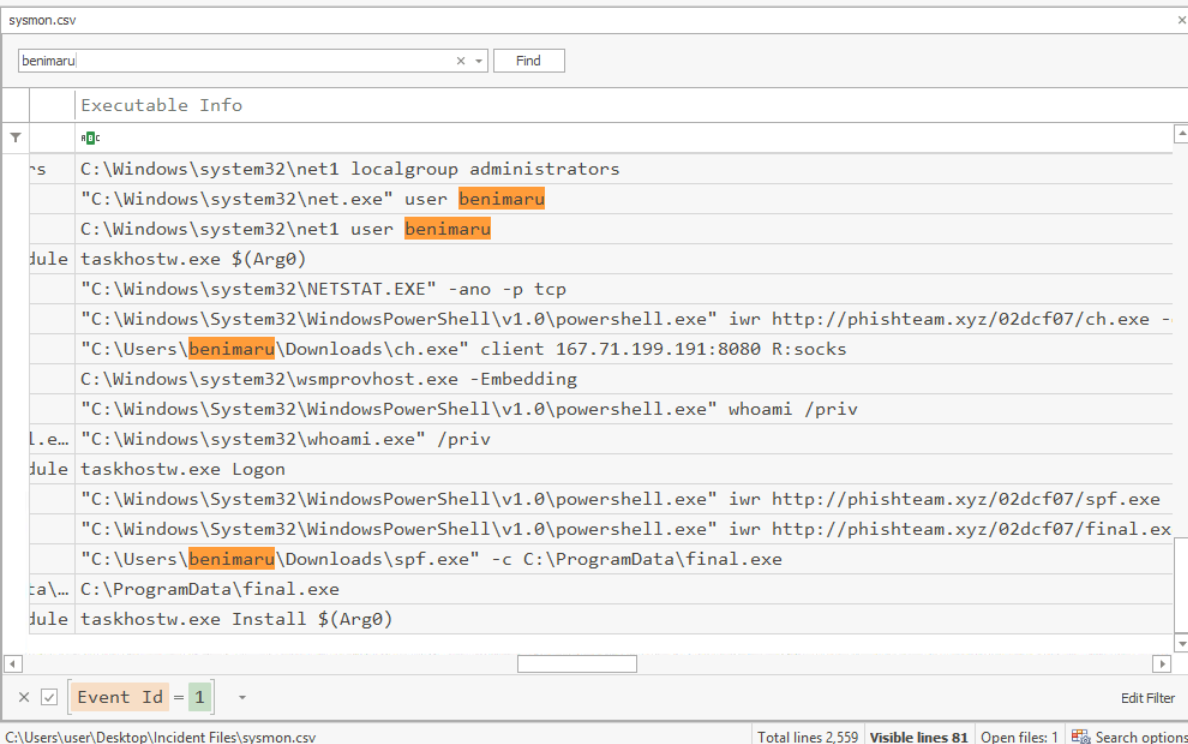
Task: Select the powershell iwr spf.exe row
Action: pos(624,499)
